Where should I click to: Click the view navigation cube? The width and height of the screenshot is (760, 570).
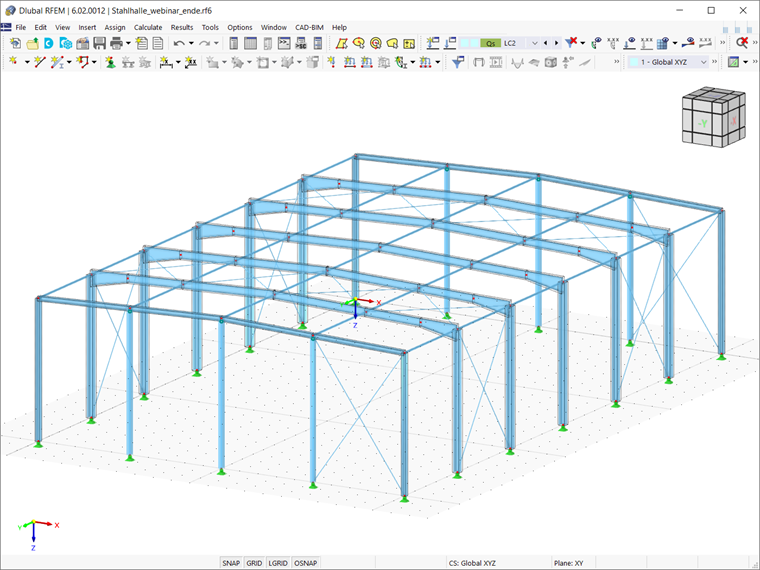click(713, 117)
